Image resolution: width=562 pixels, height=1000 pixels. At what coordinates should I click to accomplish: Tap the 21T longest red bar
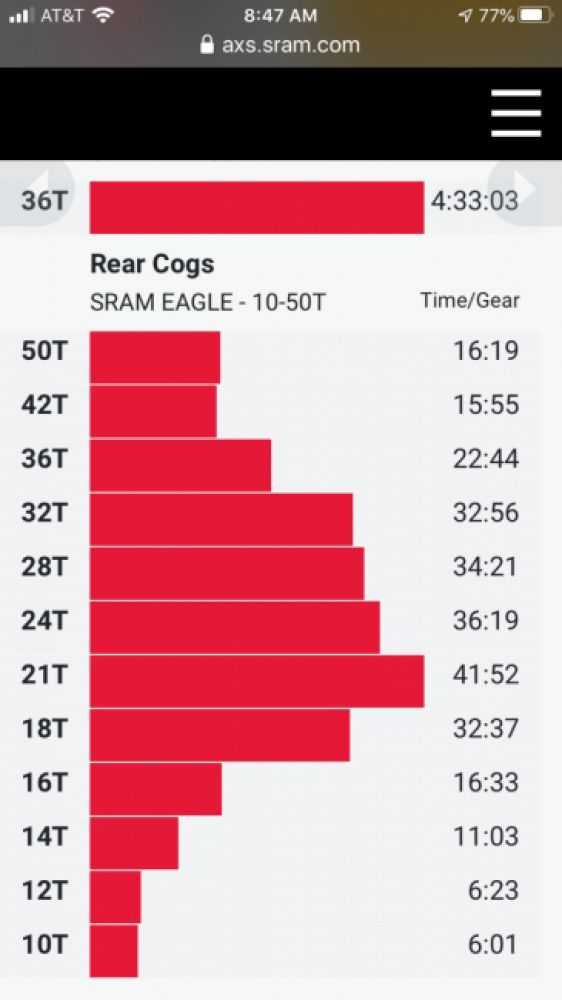coord(256,681)
